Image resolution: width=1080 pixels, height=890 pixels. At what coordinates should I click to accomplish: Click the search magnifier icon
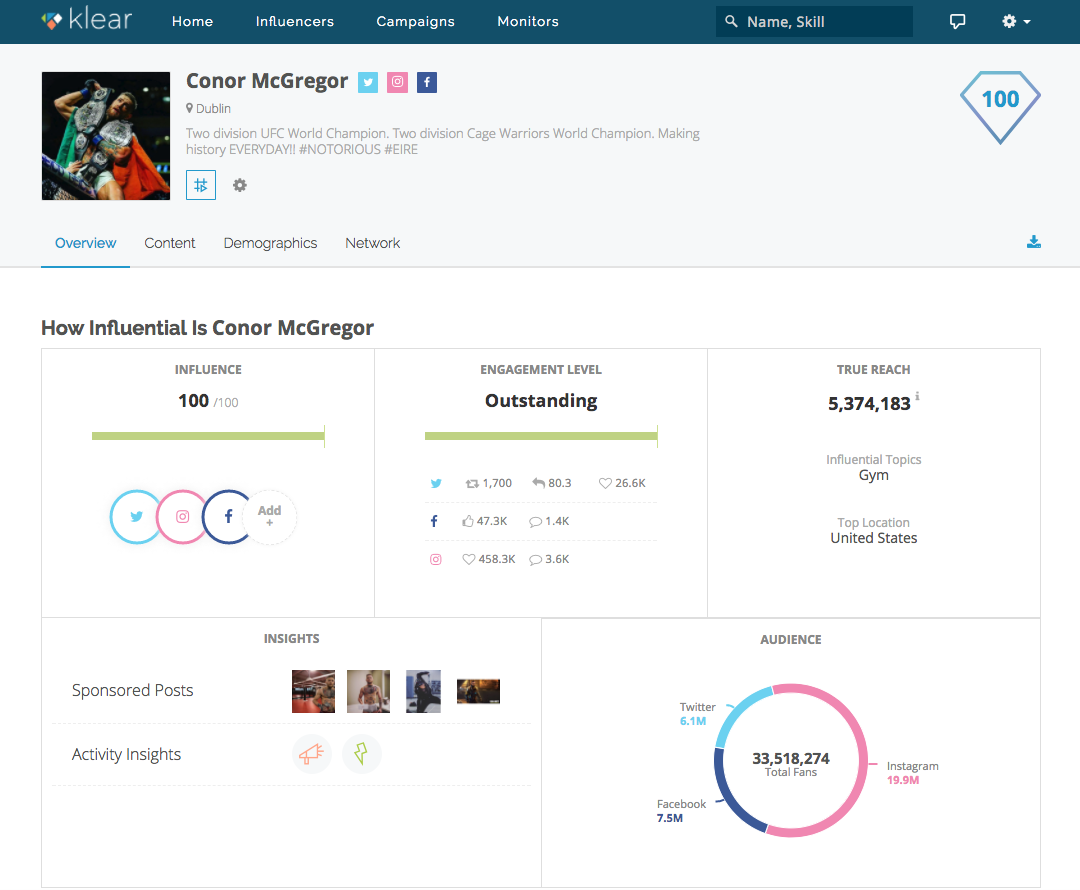pyautogui.click(x=731, y=21)
